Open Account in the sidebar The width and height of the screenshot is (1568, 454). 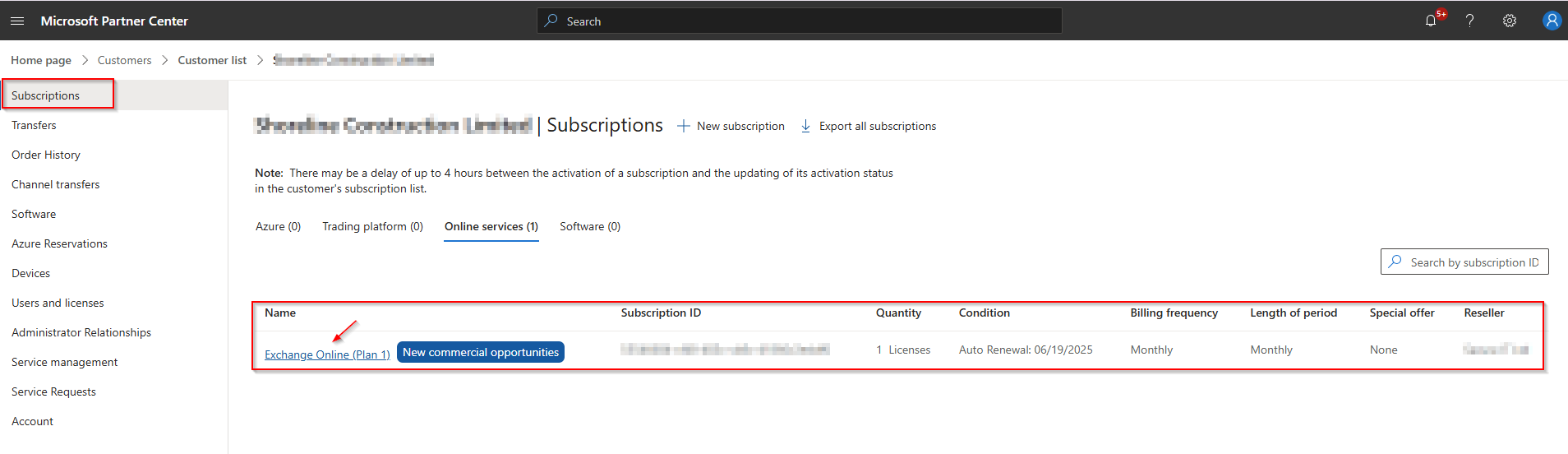32,421
